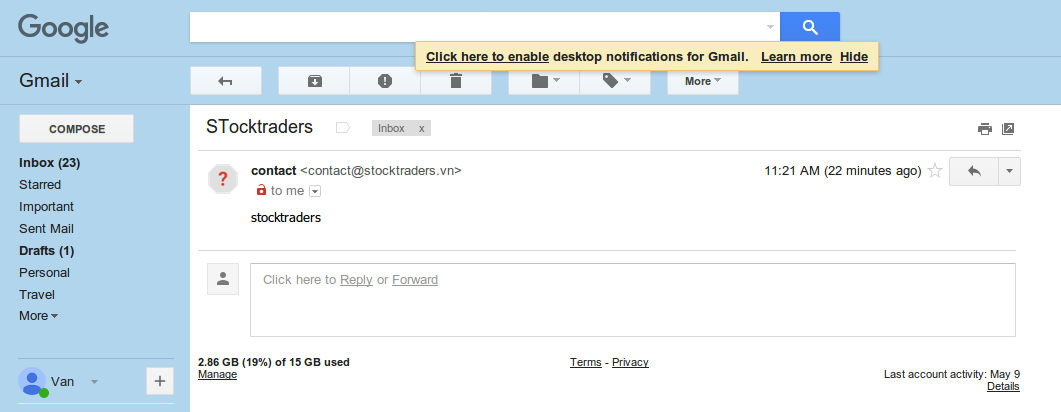Image resolution: width=1061 pixels, height=412 pixels.
Task: Click Learn more in notification banner
Action: [796, 57]
